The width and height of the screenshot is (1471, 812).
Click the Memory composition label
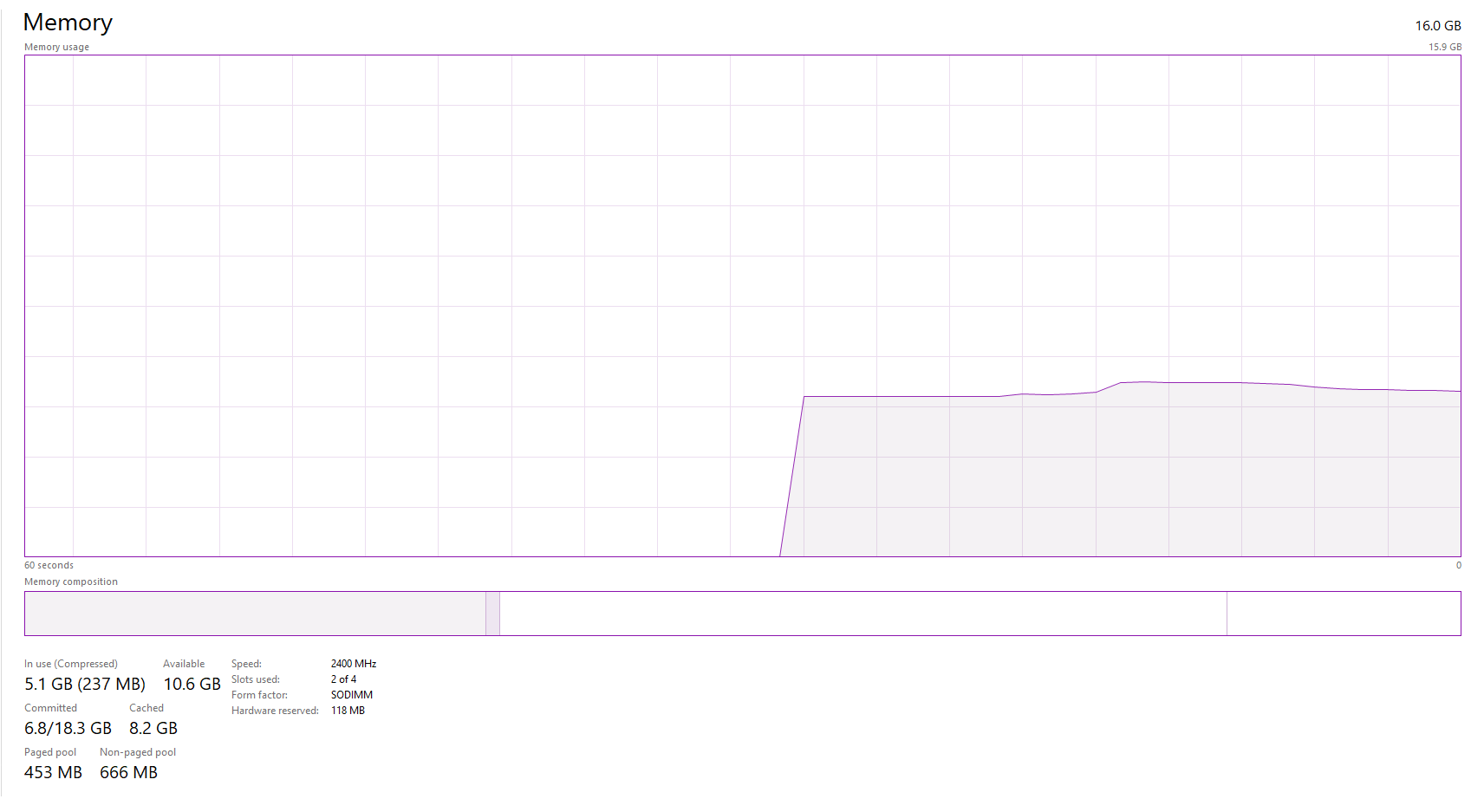(71, 581)
